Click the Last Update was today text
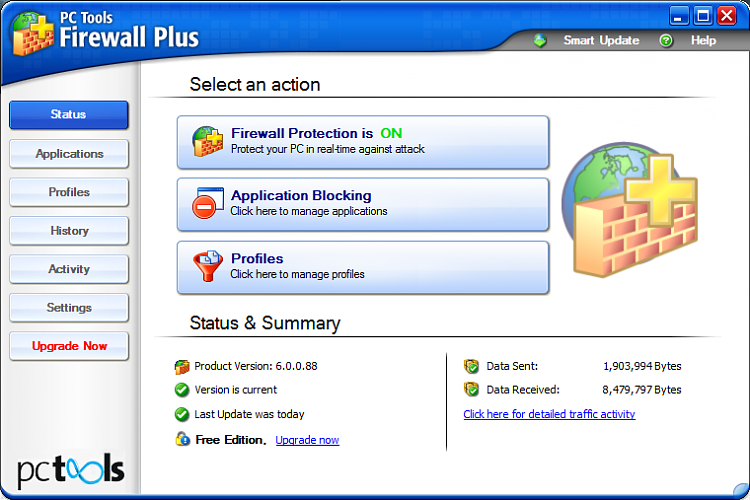Viewport: 750px width, 500px height. [249, 414]
